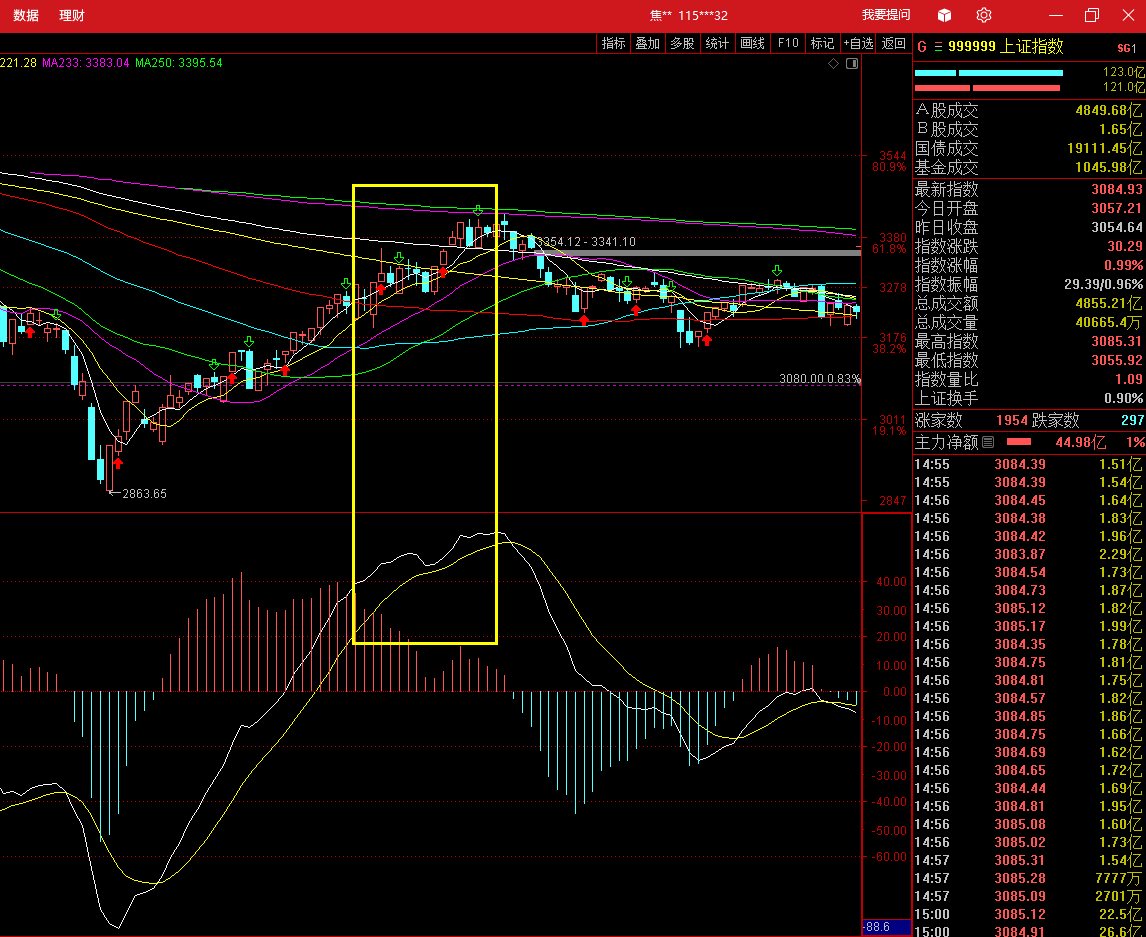1146x937 pixels.
Task: Open the settings gear icon
Action: [984, 15]
